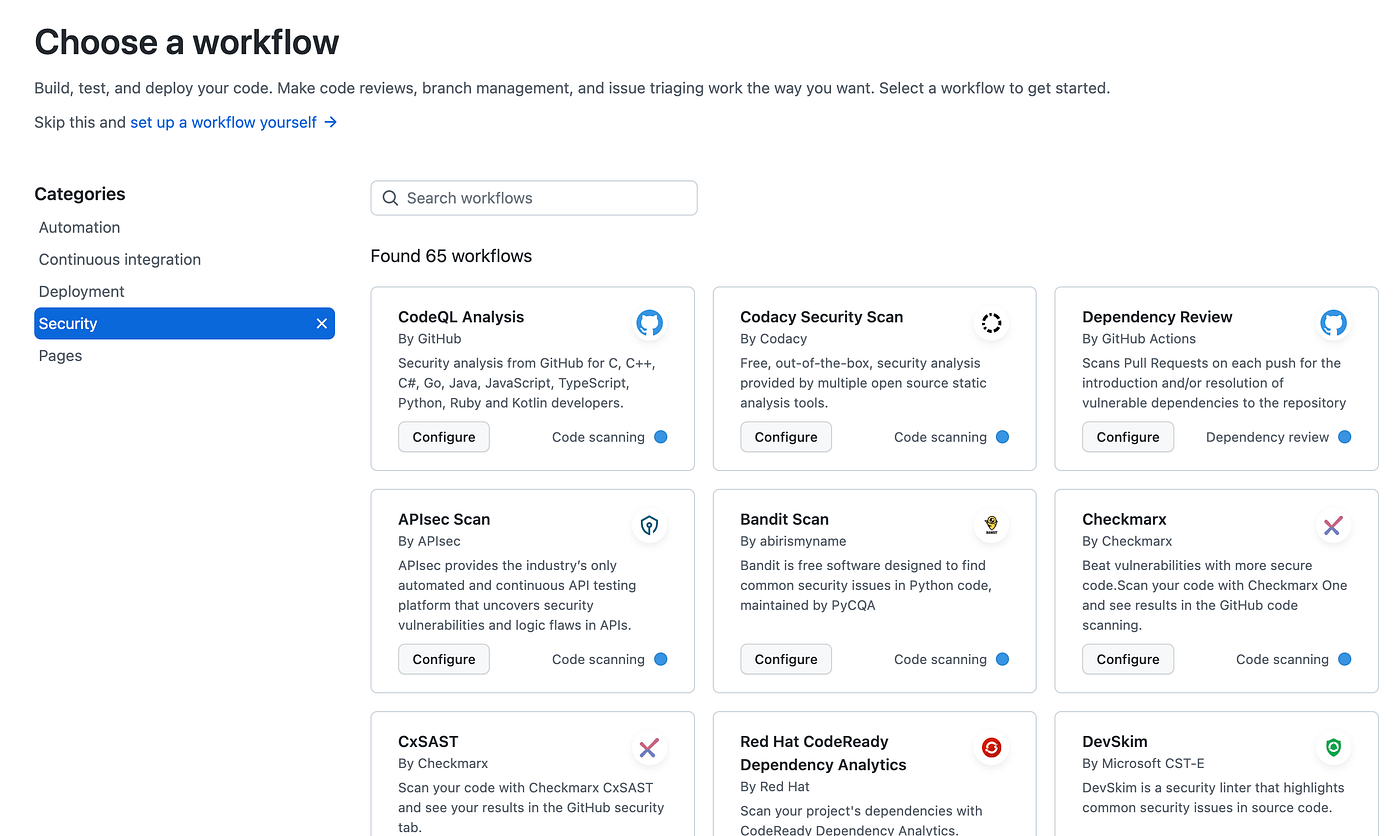Viewport: 1400px width, 836px height.
Task: Configure the Bandit Scan workflow
Action: 785,659
